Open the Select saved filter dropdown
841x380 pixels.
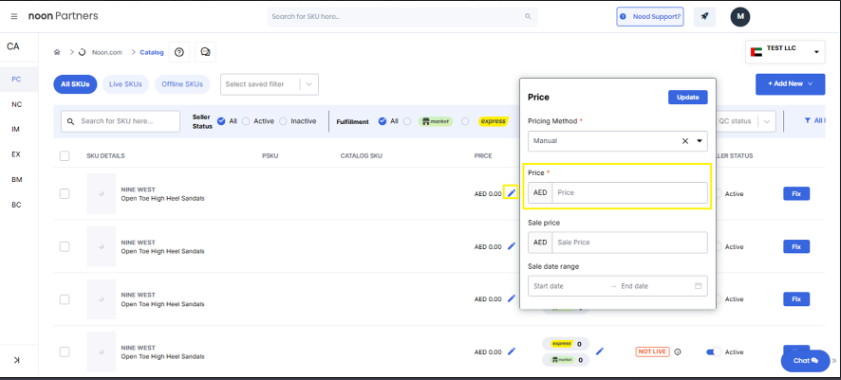coord(269,84)
